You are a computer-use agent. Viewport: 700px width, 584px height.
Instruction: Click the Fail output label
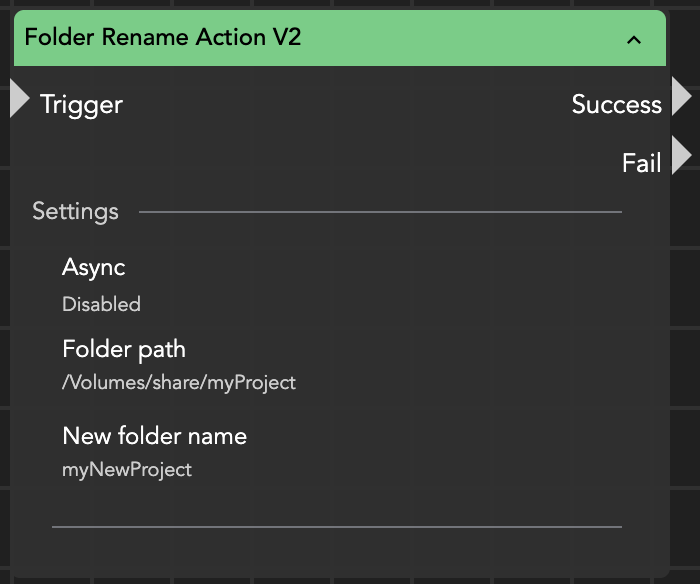pos(641,163)
